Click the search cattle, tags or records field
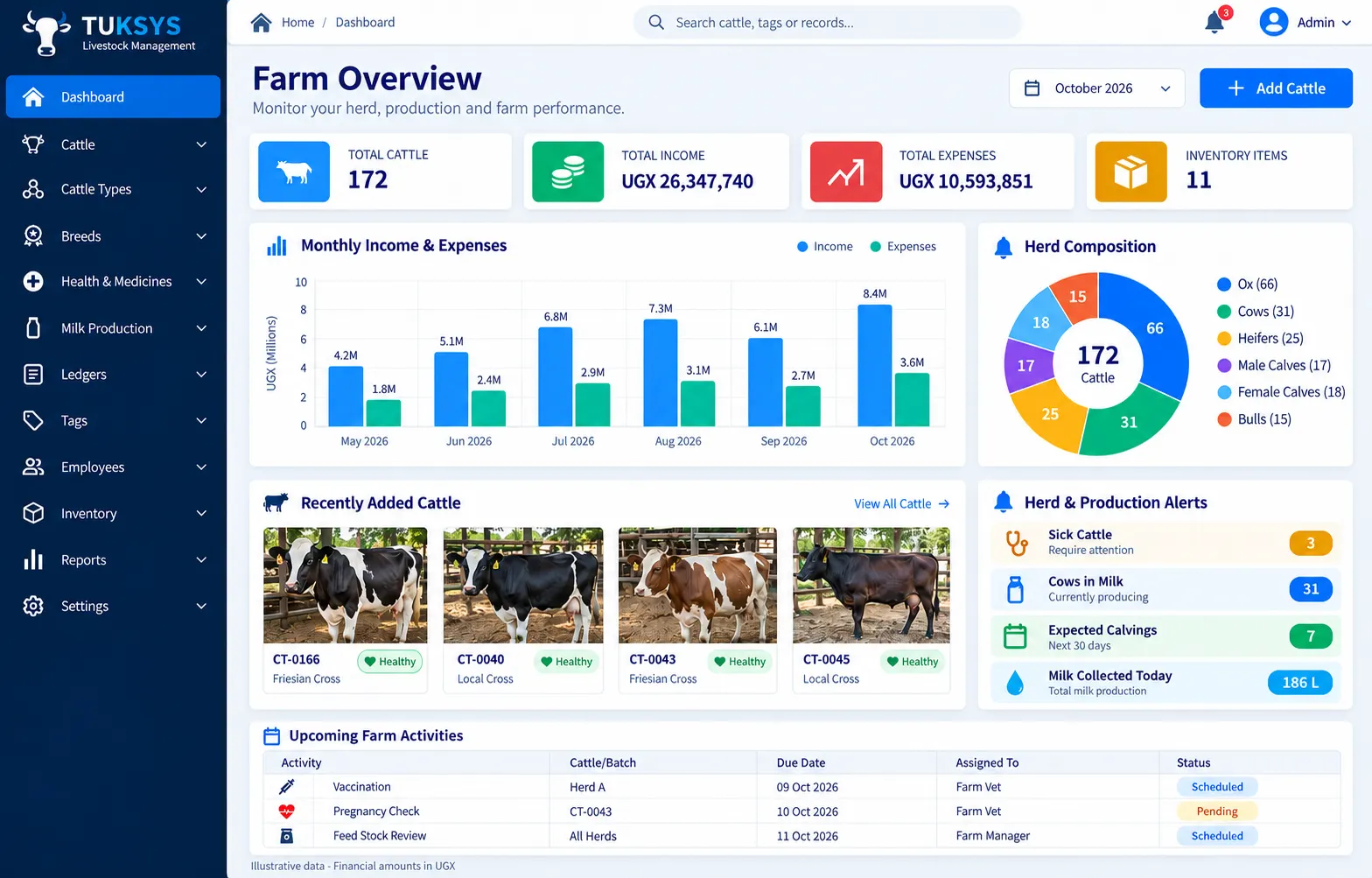The width and height of the screenshot is (1372, 878). [x=827, y=22]
